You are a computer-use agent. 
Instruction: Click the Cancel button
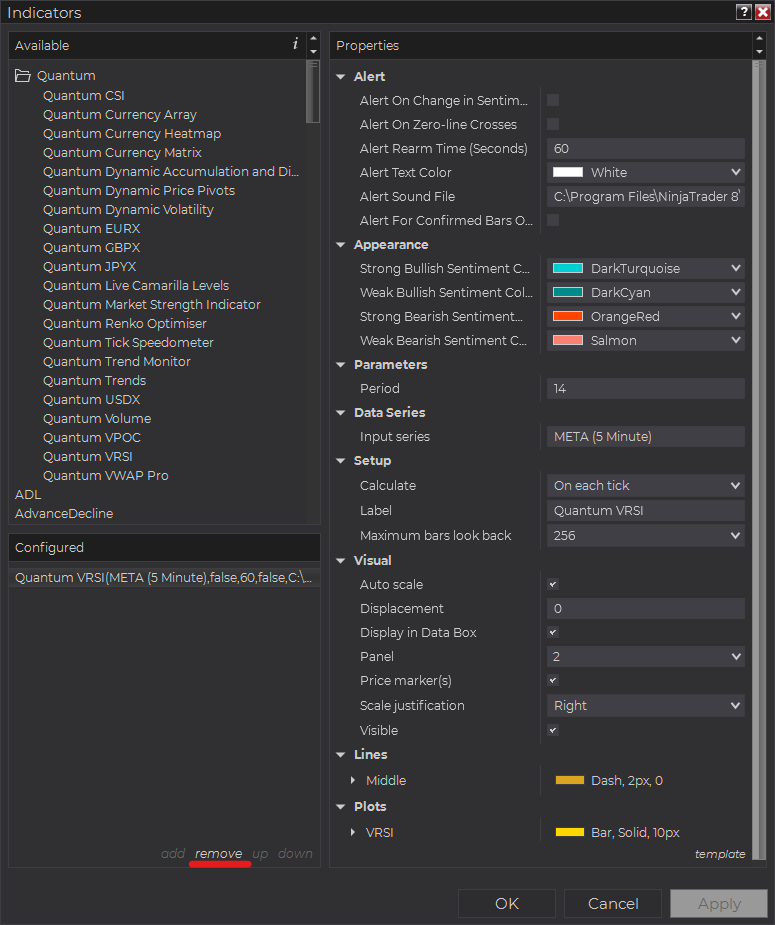pos(613,903)
